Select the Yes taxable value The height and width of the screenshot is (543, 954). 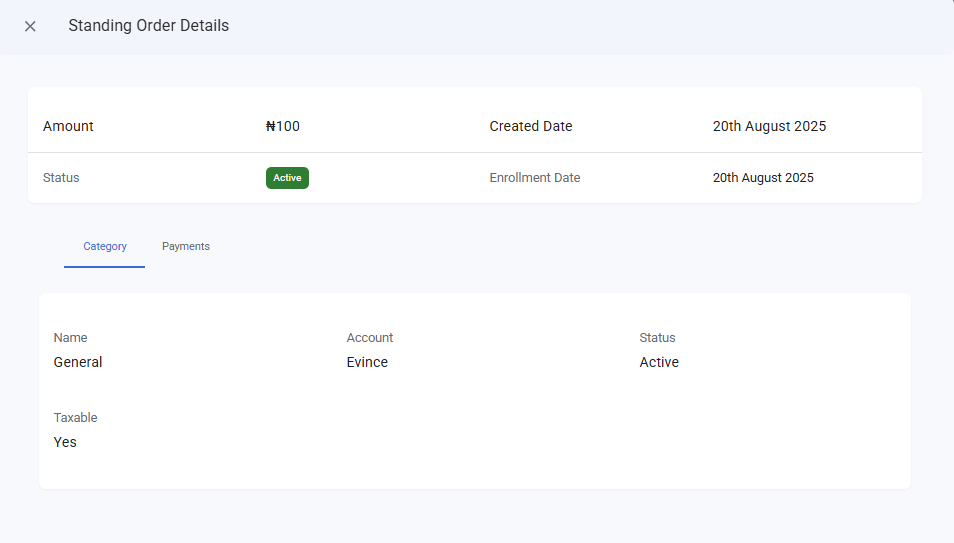click(x=65, y=442)
